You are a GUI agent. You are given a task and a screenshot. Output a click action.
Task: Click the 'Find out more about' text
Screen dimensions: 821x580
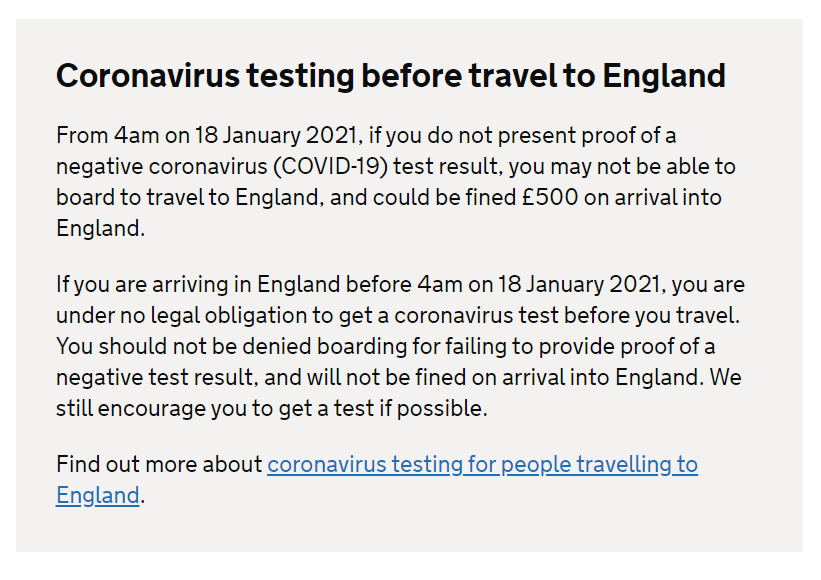tap(159, 464)
